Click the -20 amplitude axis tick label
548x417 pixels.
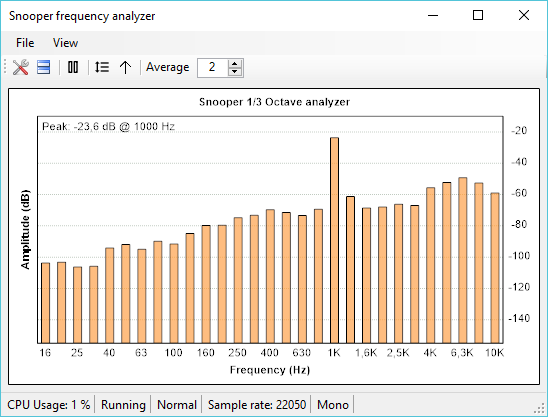pyautogui.click(x=519, y=131)
